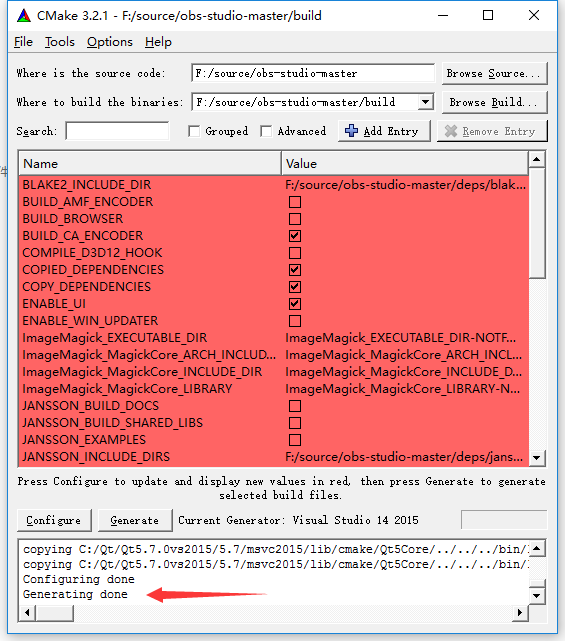Screen dimensions: 565x641
Task: Check JANSSON_EXAMPLES option
Action: point(295,440)
